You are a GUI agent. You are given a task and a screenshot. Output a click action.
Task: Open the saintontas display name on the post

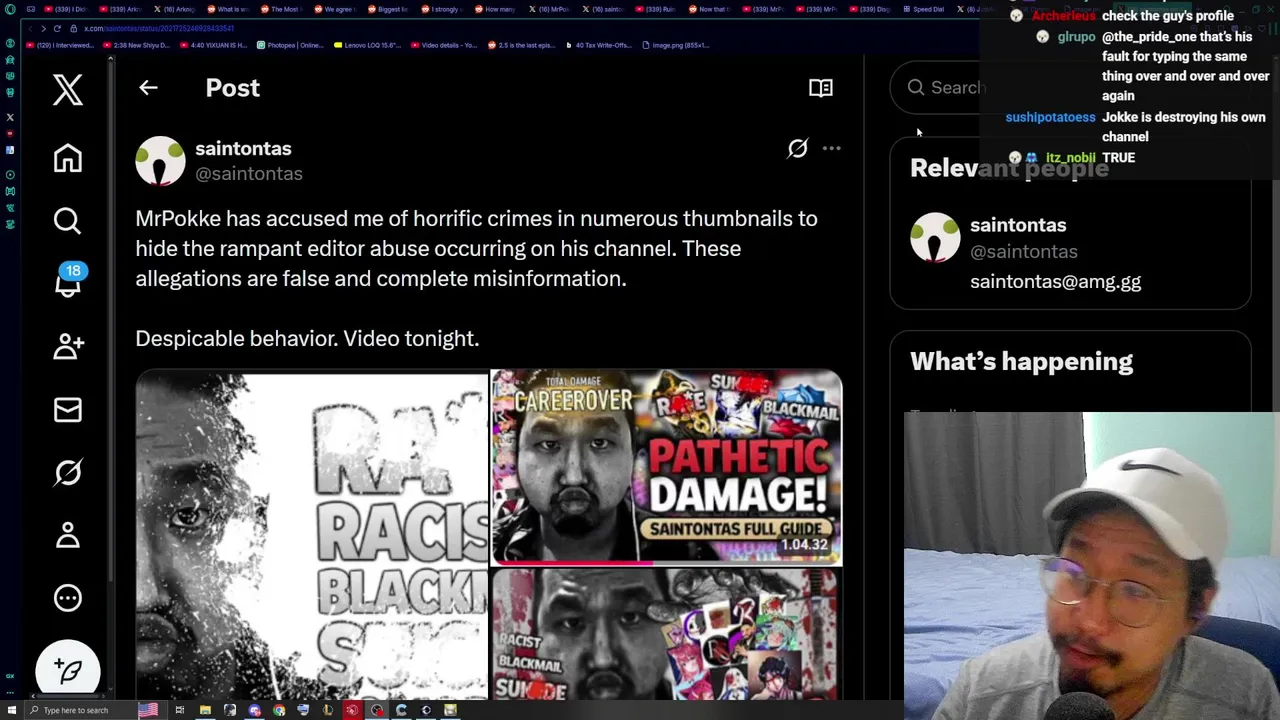pyautogui.click(x=243, y=148)
